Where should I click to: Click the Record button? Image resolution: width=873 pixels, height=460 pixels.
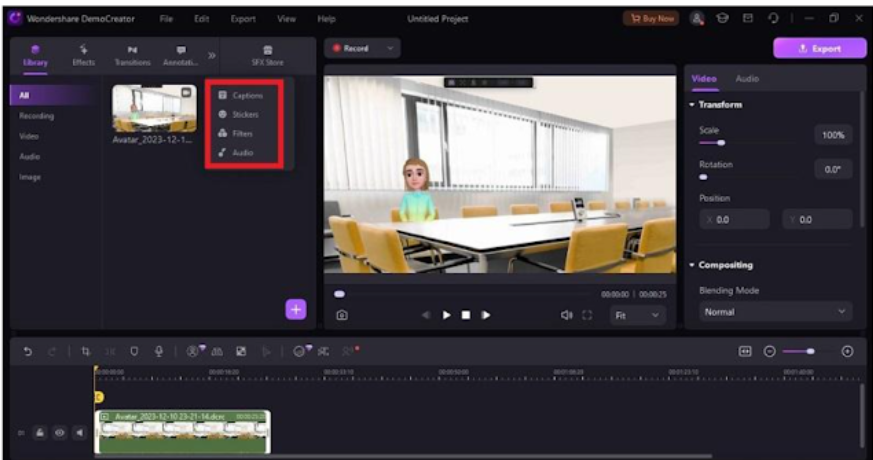pos(351,48)
